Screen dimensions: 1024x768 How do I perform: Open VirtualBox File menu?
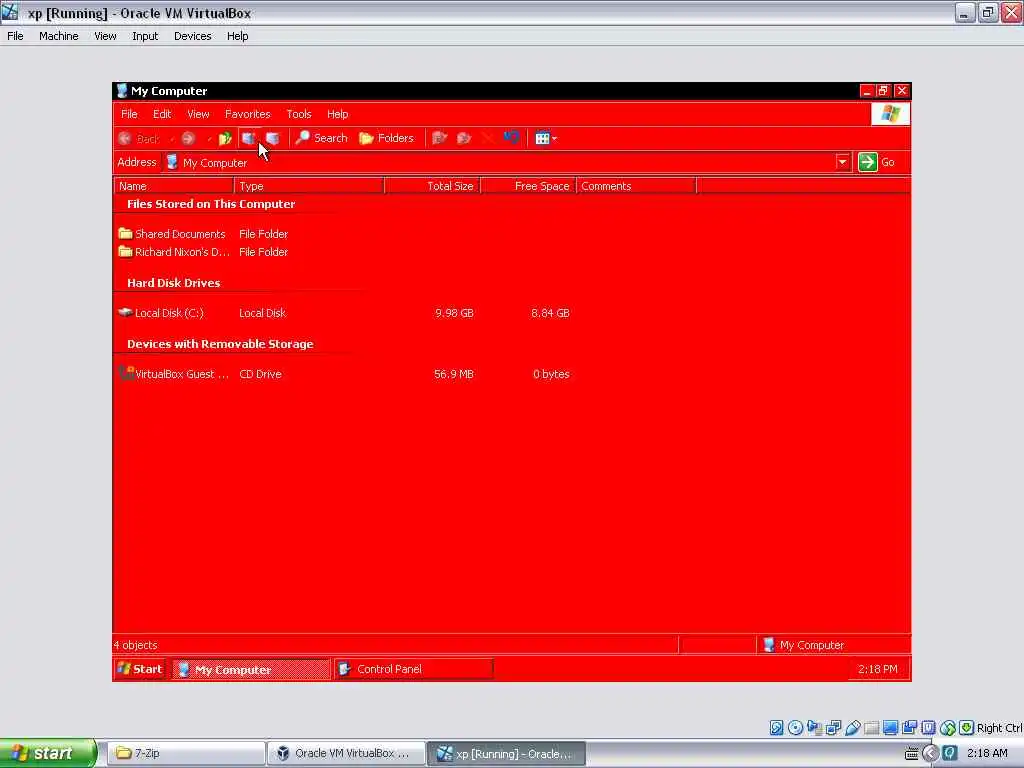coord(15,36)
